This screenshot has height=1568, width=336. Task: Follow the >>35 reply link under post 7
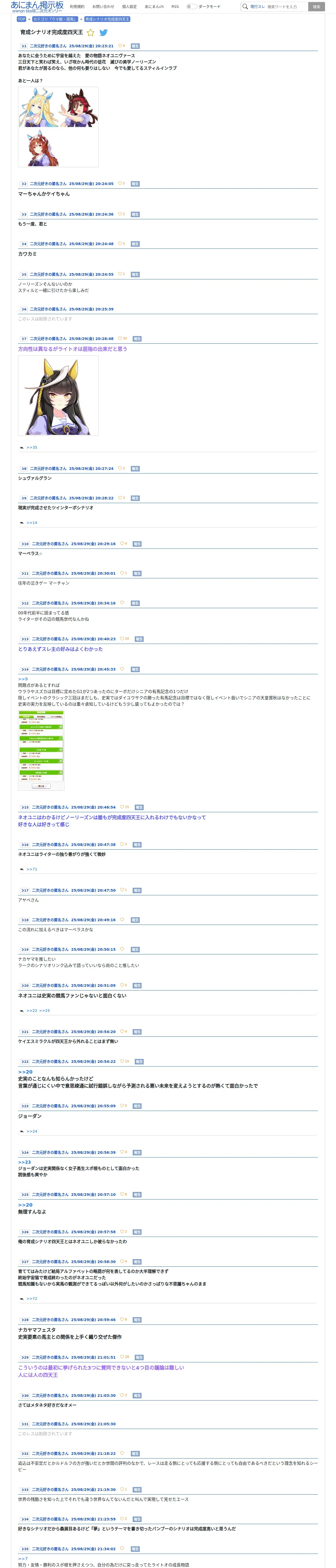pos(32,447)
